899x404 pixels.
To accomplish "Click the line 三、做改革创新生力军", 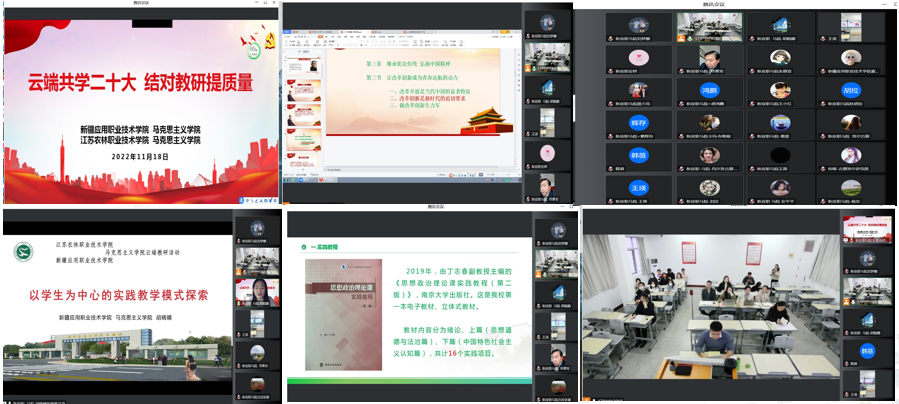I will (x=416, y=106).
